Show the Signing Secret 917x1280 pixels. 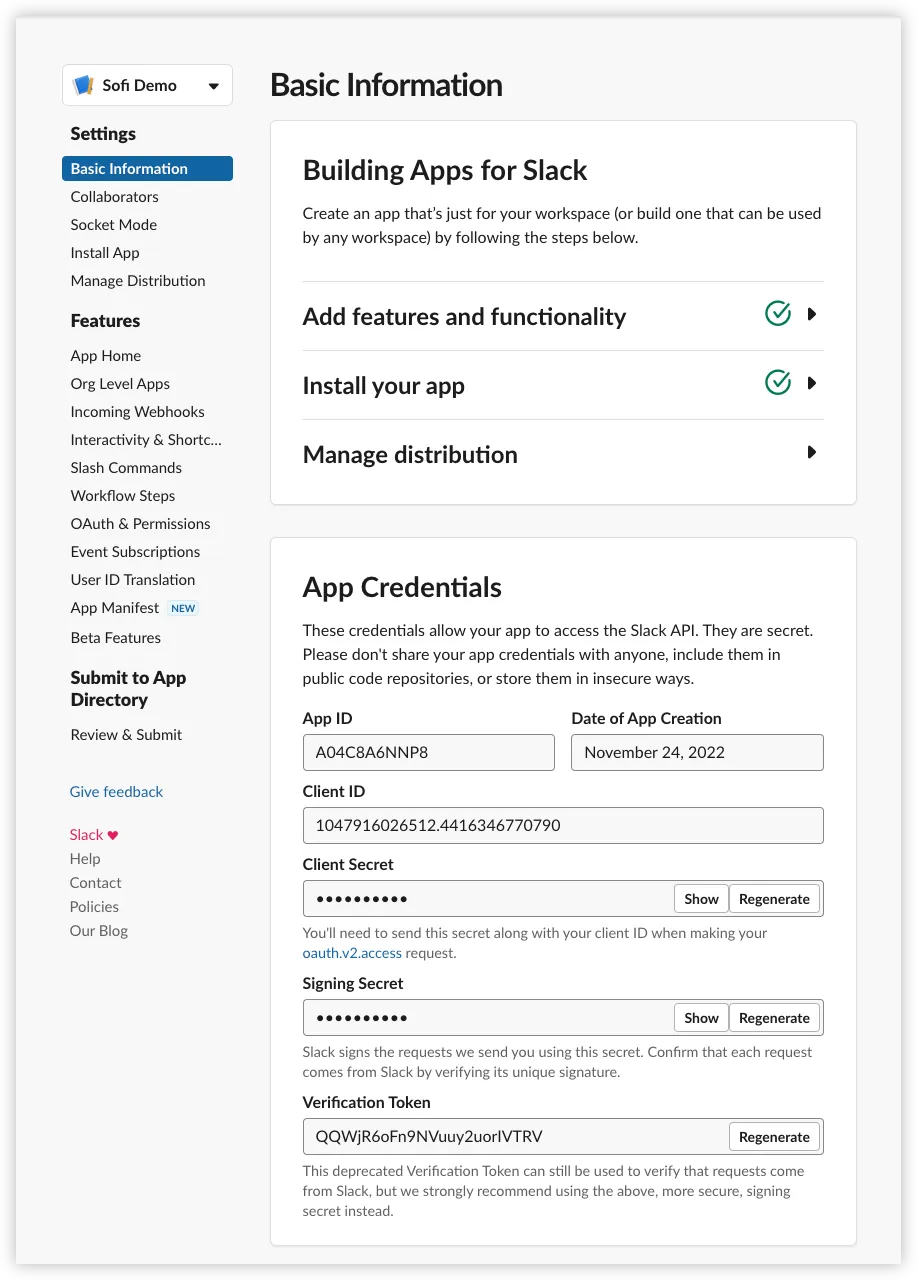point(701,1018)
